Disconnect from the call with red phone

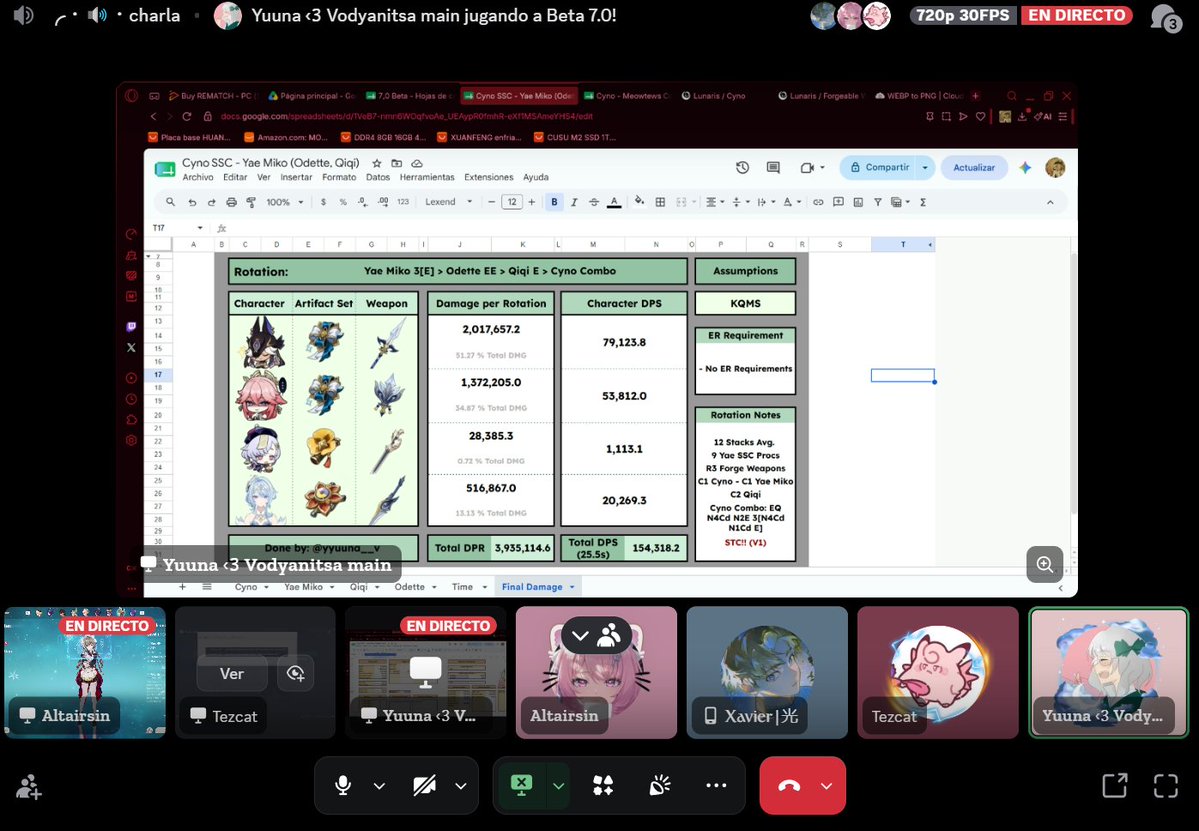(788, 786)
